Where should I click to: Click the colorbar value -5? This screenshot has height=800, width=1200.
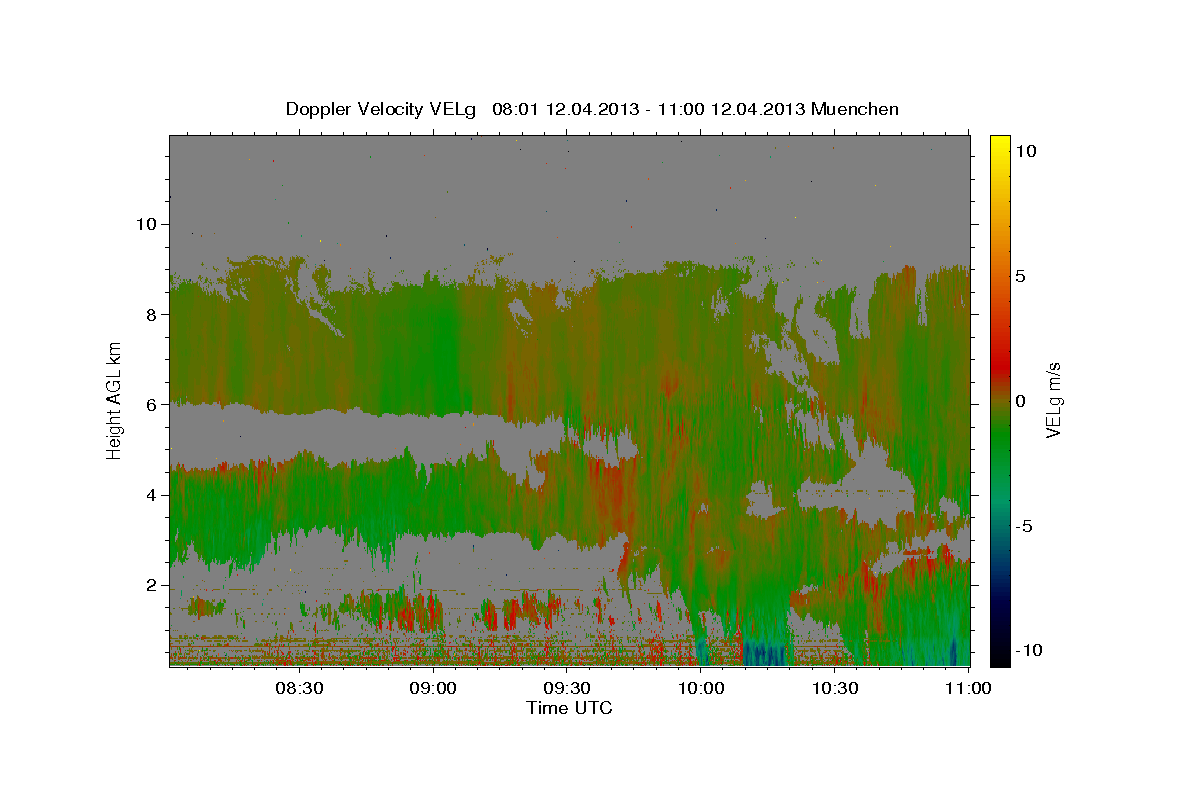tap(1024, 526)
